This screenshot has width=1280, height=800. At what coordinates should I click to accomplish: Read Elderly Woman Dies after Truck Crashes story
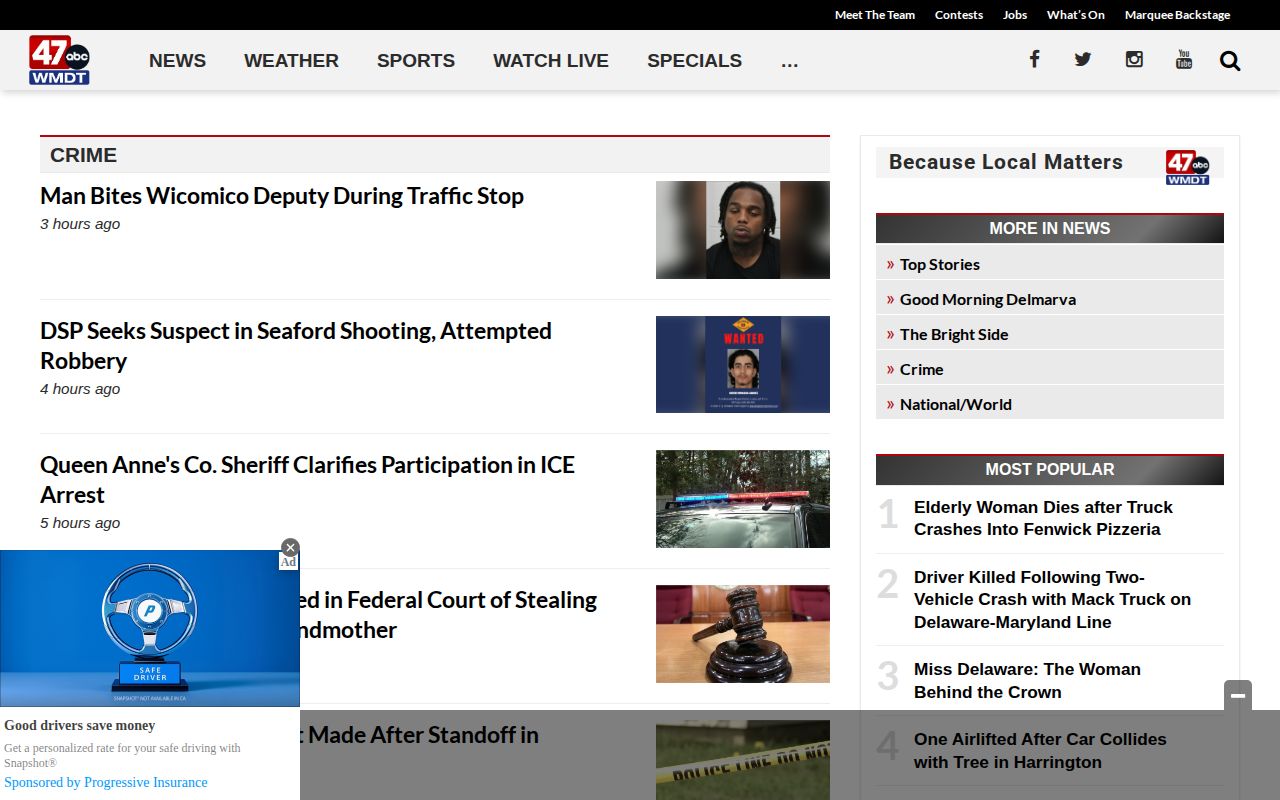pyautogui.click(x=1043, y=518)
